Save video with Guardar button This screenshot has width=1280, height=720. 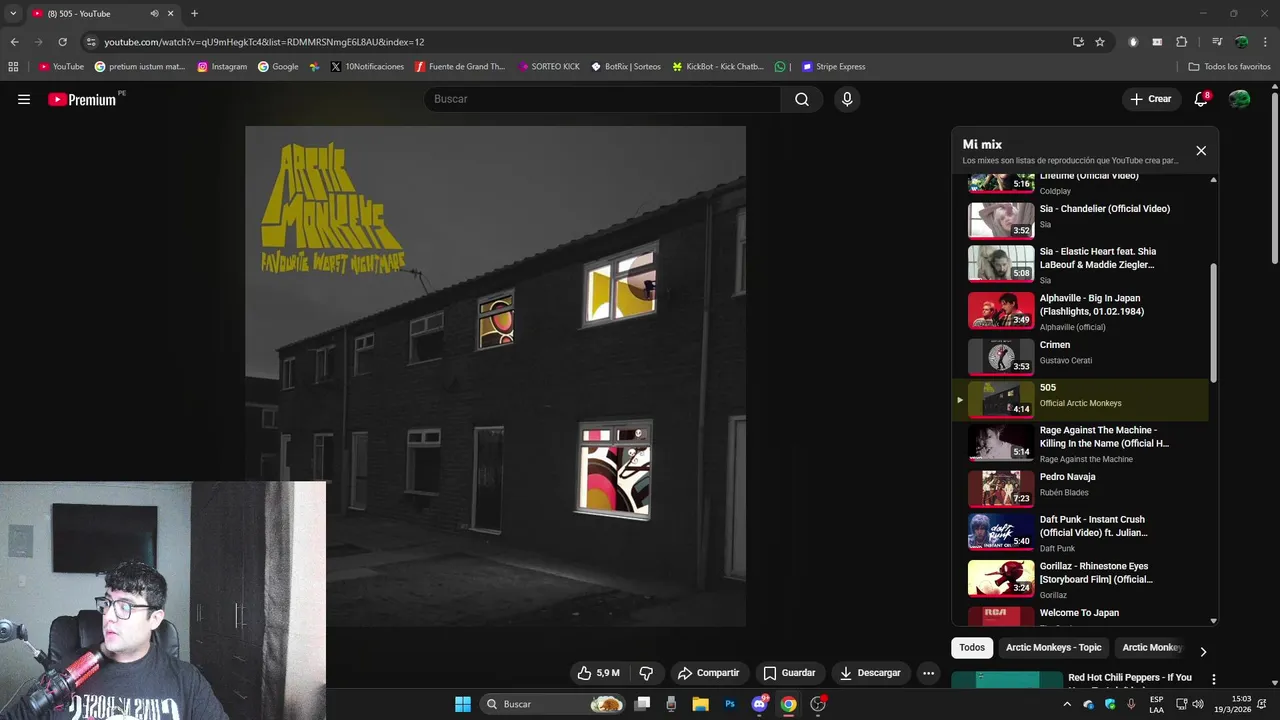790,673
